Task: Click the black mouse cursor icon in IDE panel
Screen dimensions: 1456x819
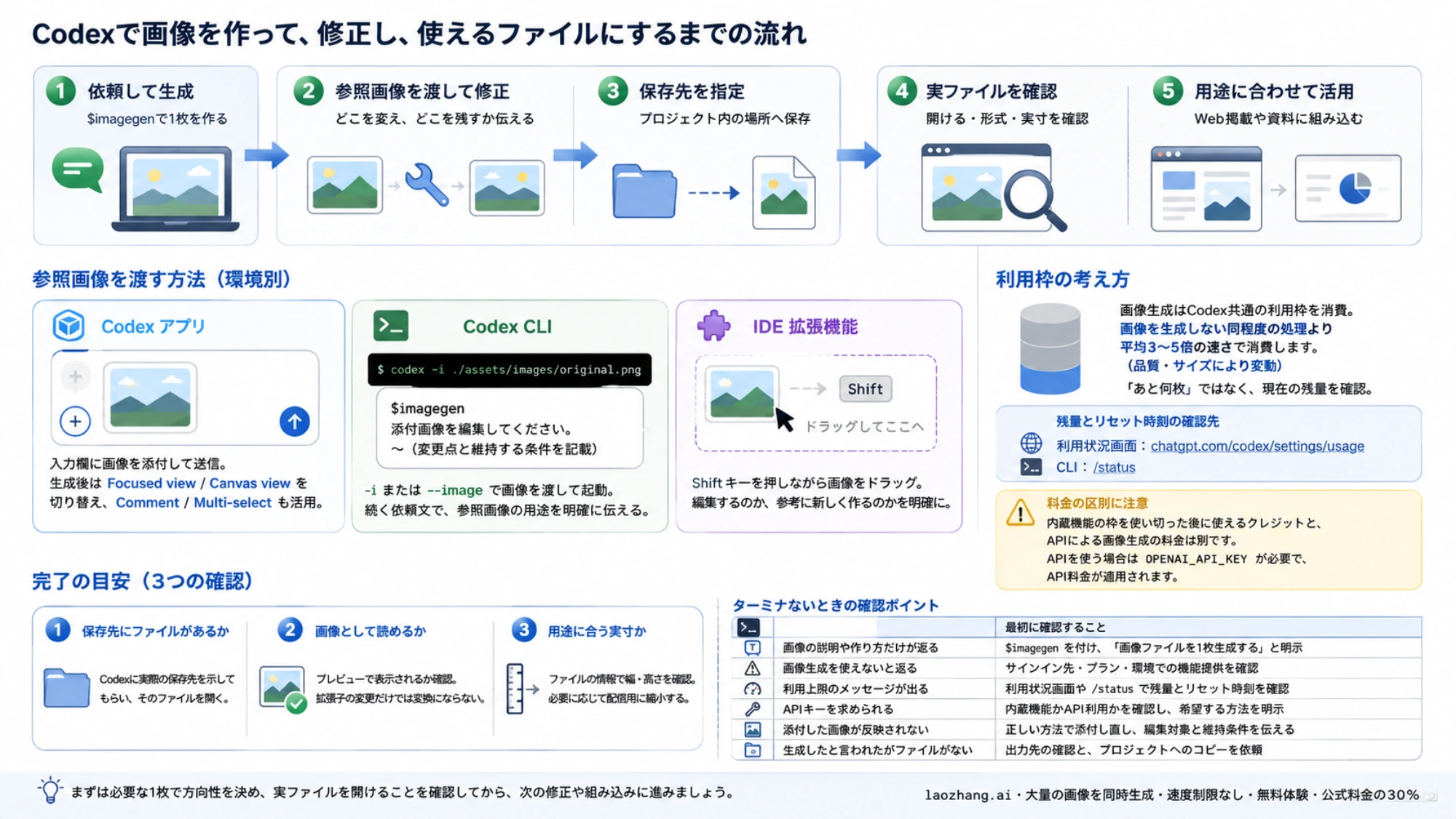Action: (x=784, y=420)
